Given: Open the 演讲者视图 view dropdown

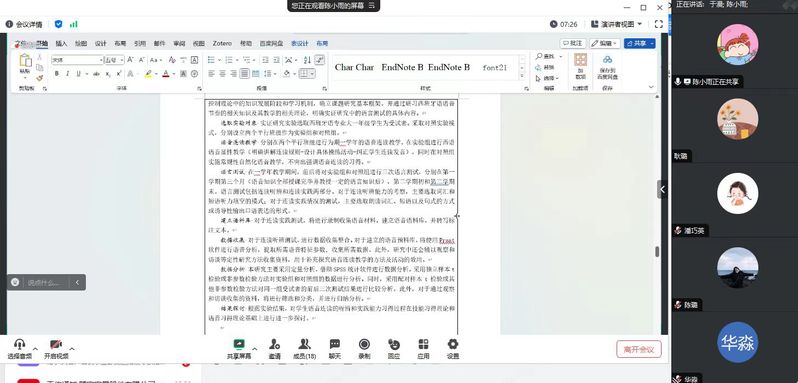Looking at the screenshot, I should click(616, 24).
